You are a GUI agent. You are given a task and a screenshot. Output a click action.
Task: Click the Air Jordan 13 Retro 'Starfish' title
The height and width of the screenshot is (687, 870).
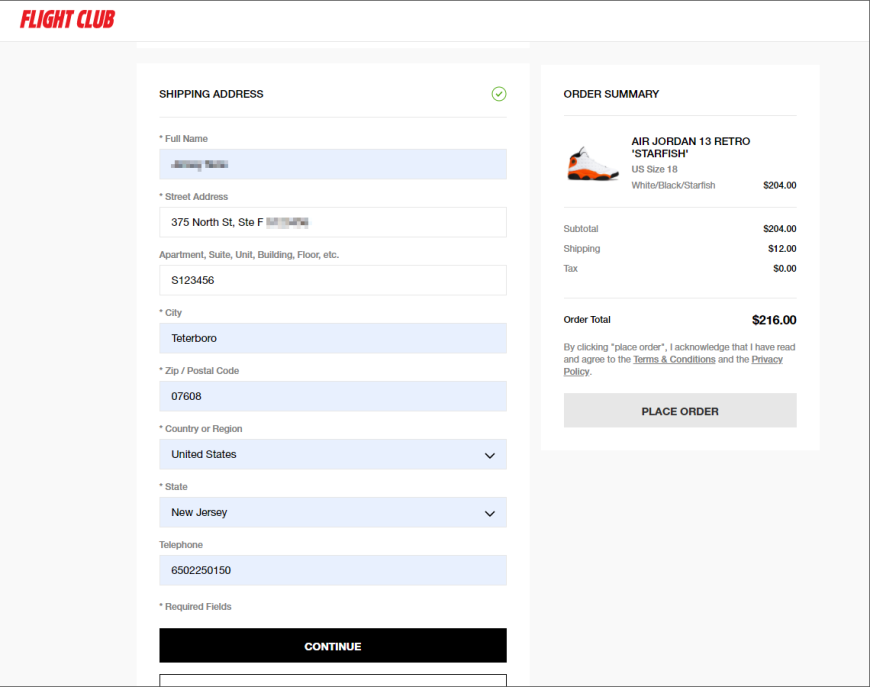[x=690, y=147]
